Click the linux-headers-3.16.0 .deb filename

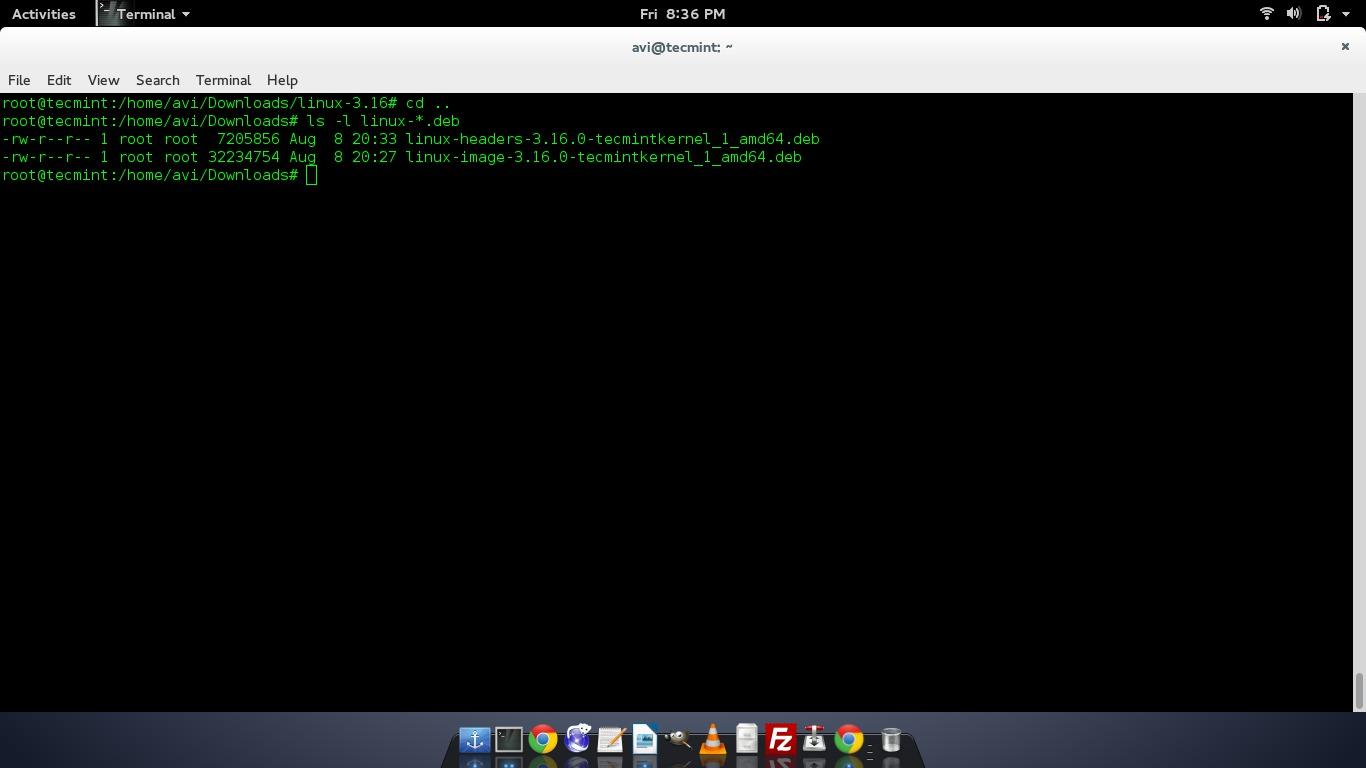[x=612, y=139]
